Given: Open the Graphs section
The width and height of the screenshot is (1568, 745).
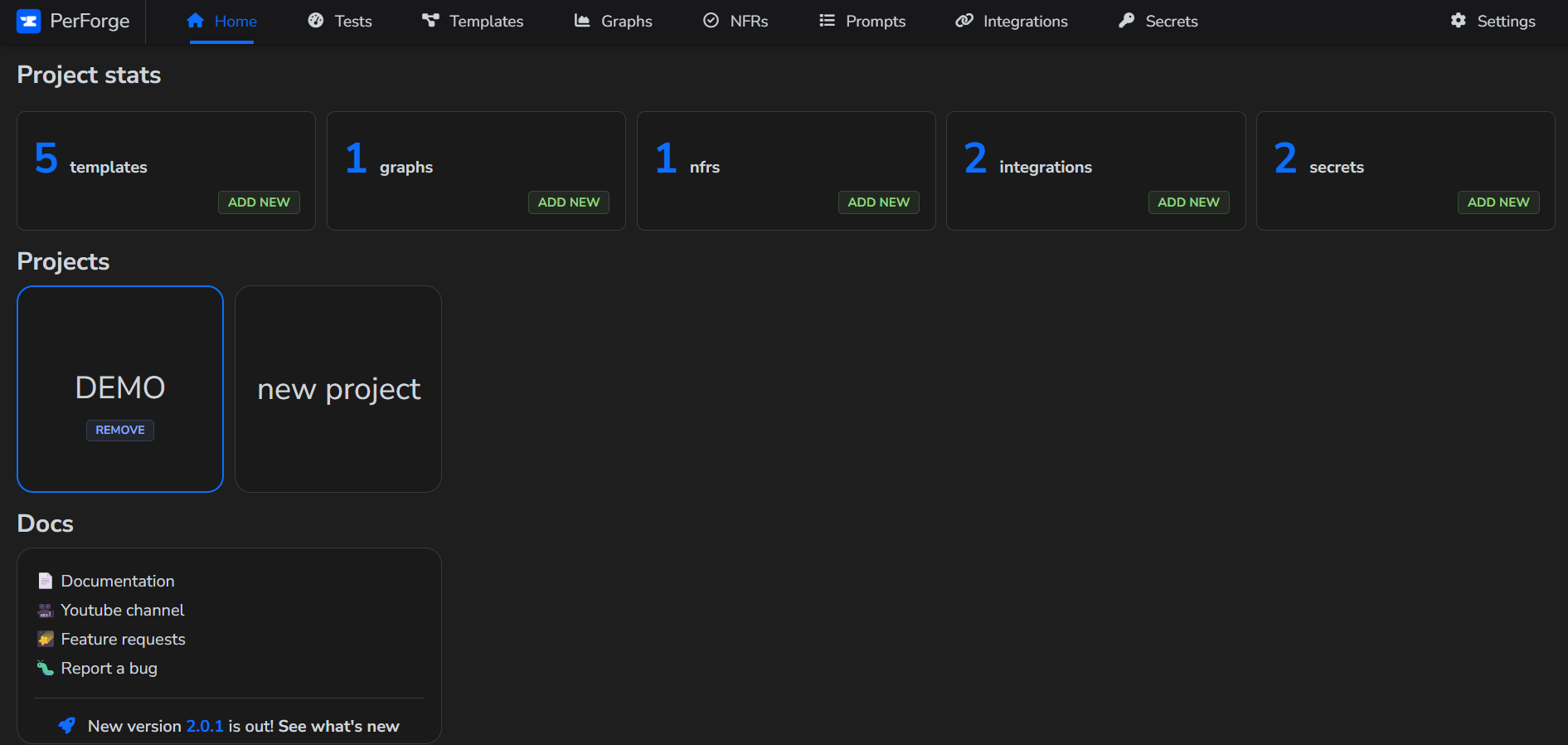Looking at the screenshot, I should (613, 22).
